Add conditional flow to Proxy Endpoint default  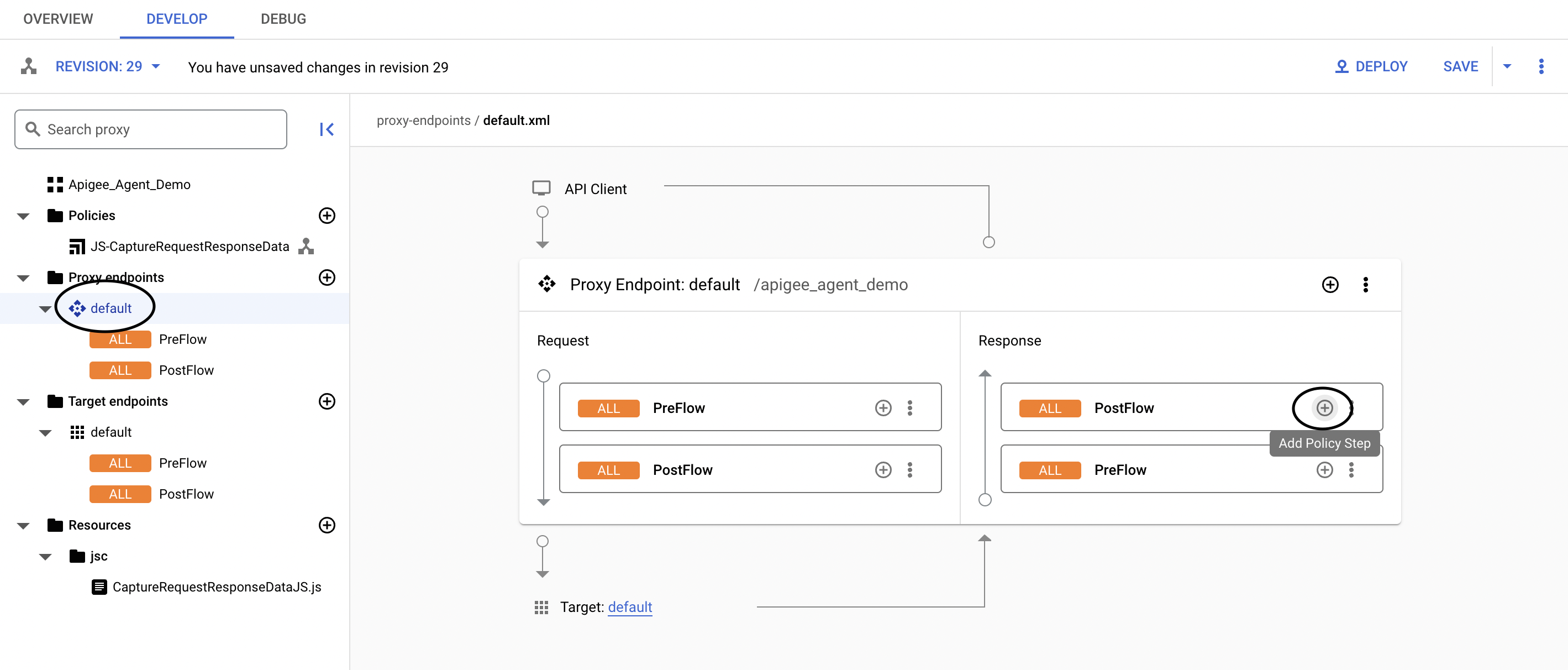[x=1330, y=285]
